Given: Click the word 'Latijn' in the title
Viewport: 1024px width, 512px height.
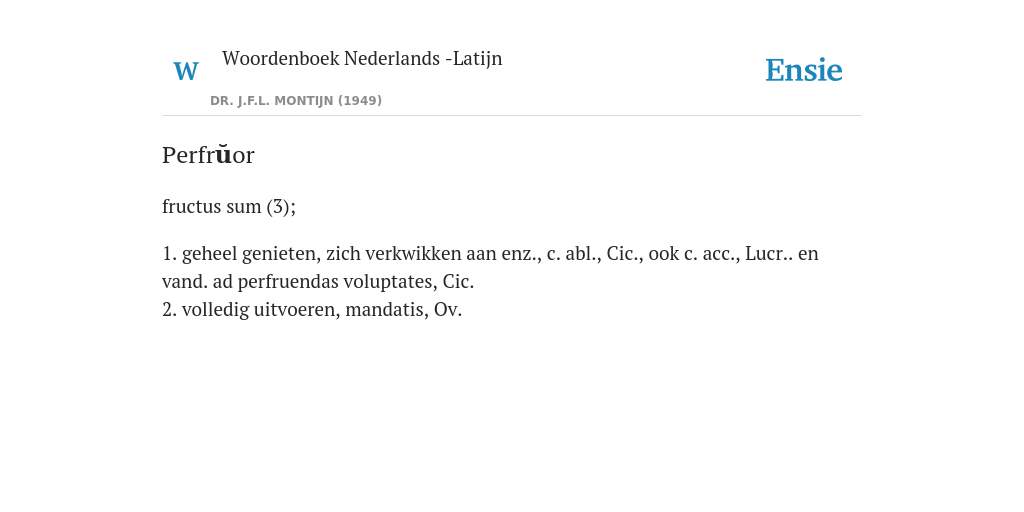Looking at the screenshot, I should [477, 58].
